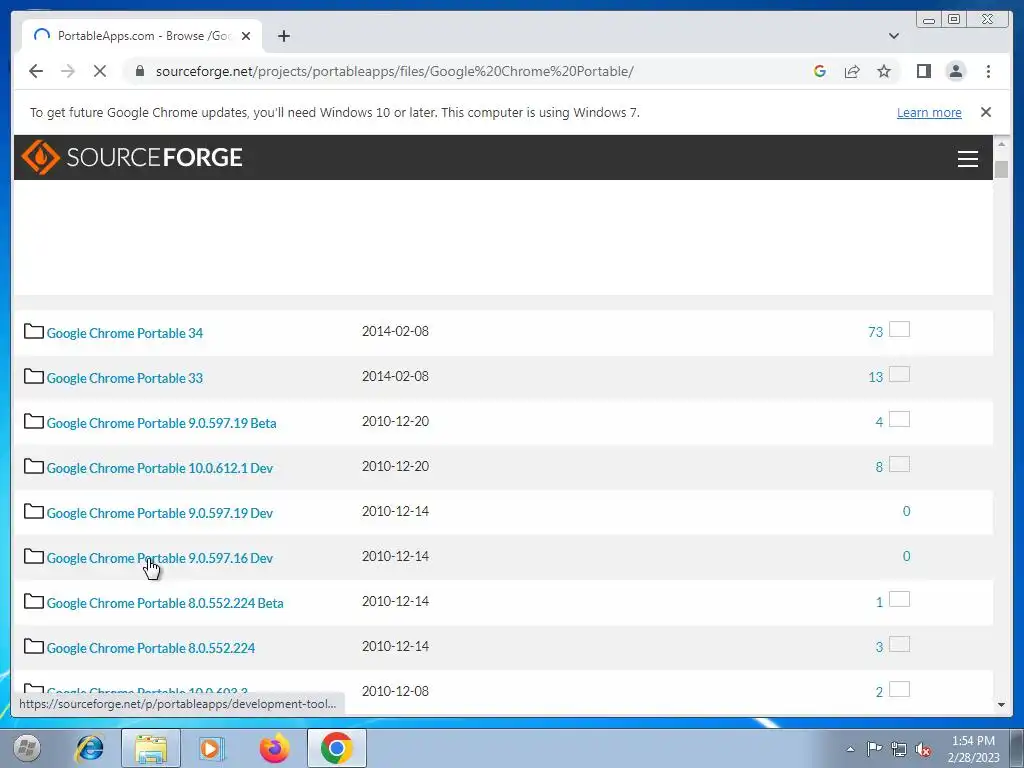The height and width of the screenshot is (768, 1024).
Task: Click the page scrollbar up arrow
Action: (x=1001, y=144)
